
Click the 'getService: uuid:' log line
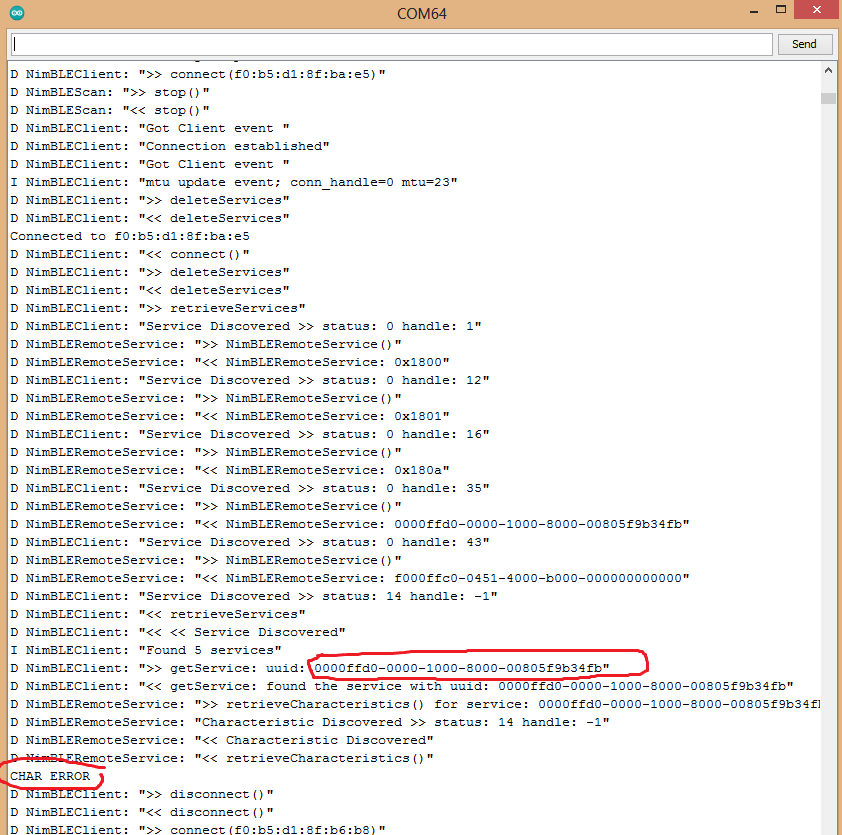310,668
